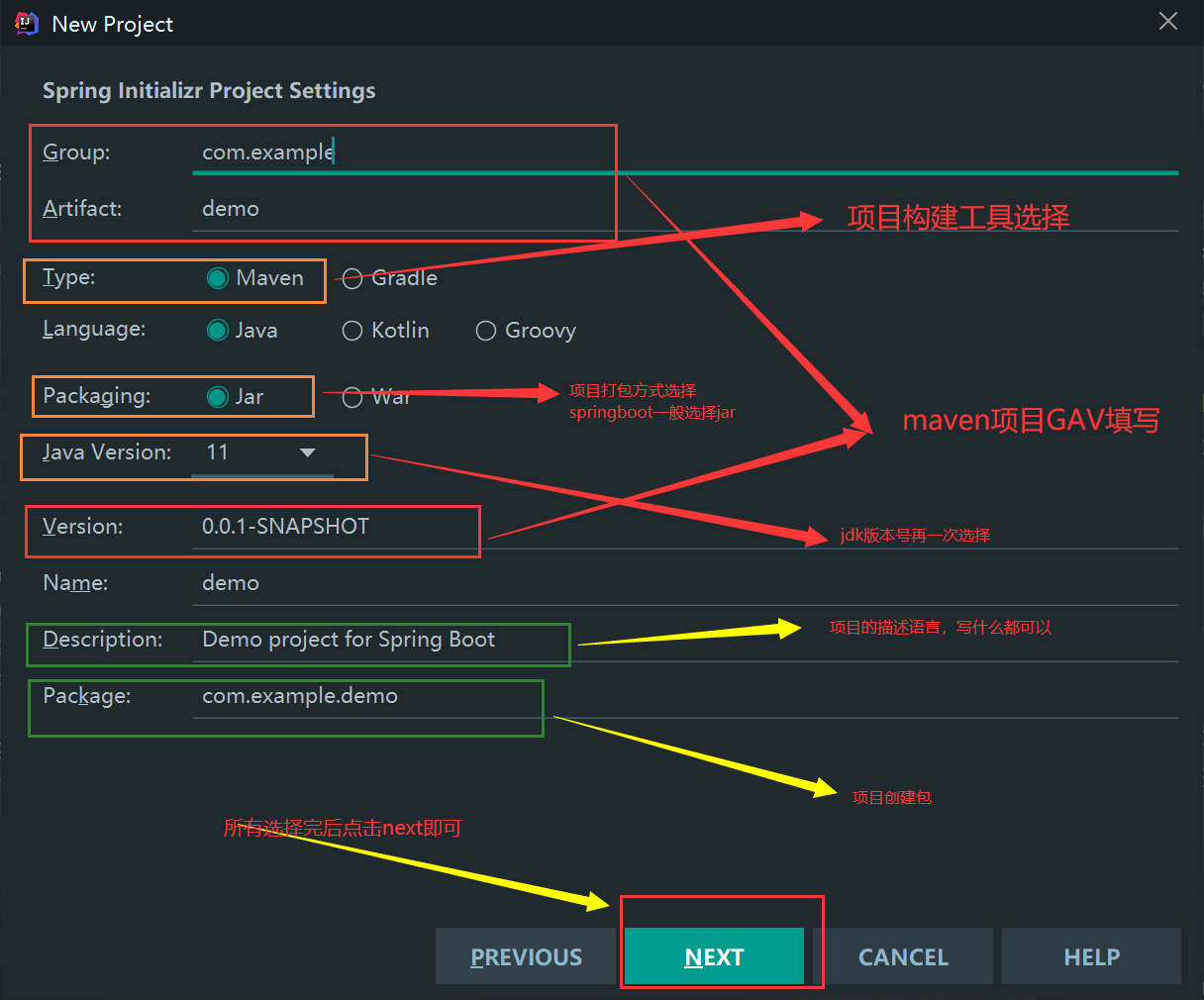
Task: Select Gradle as project type
Action: (389, 278)
